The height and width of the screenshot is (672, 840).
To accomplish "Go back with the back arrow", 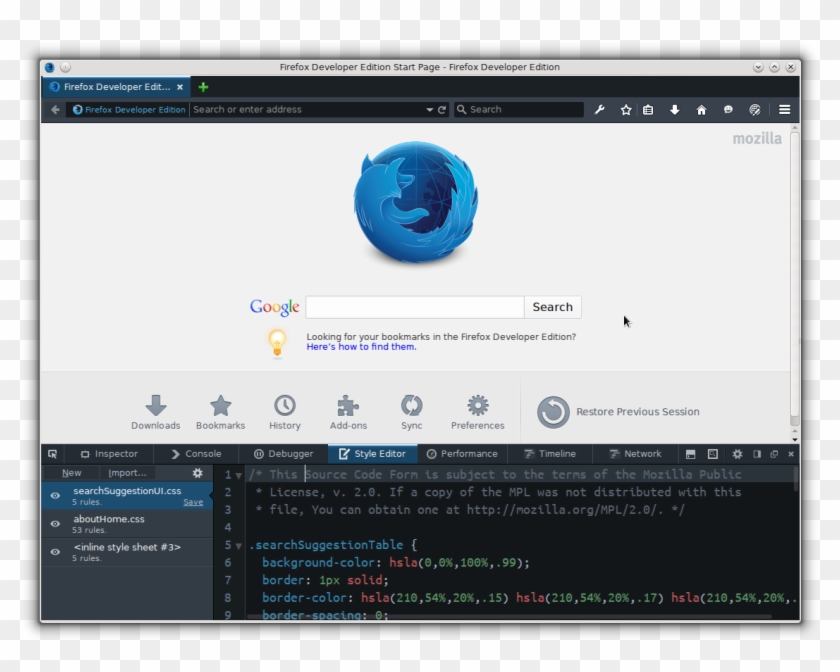I will click(x=55, y=109).
